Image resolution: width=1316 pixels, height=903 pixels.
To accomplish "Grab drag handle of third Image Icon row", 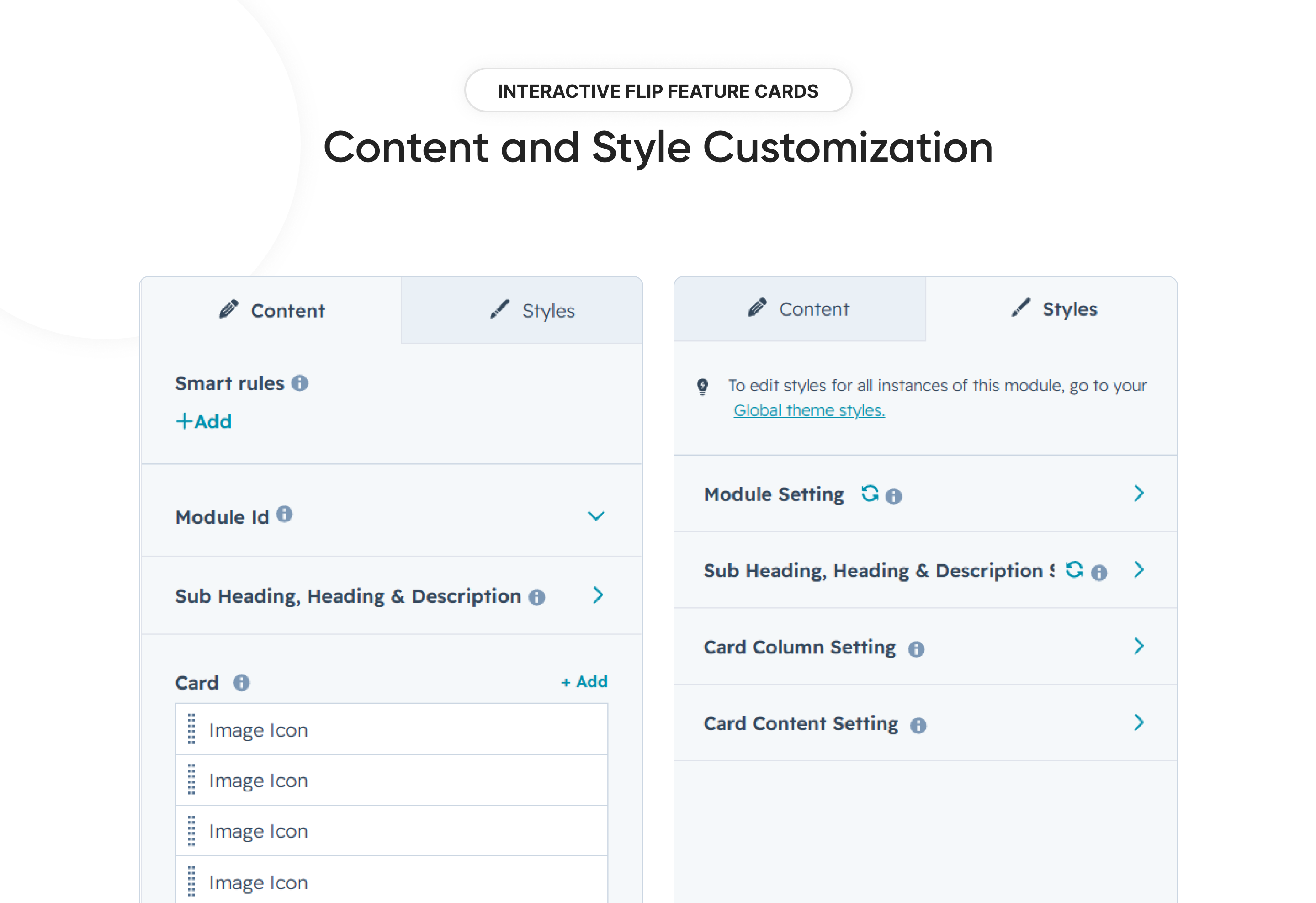I will pos(191,830).
